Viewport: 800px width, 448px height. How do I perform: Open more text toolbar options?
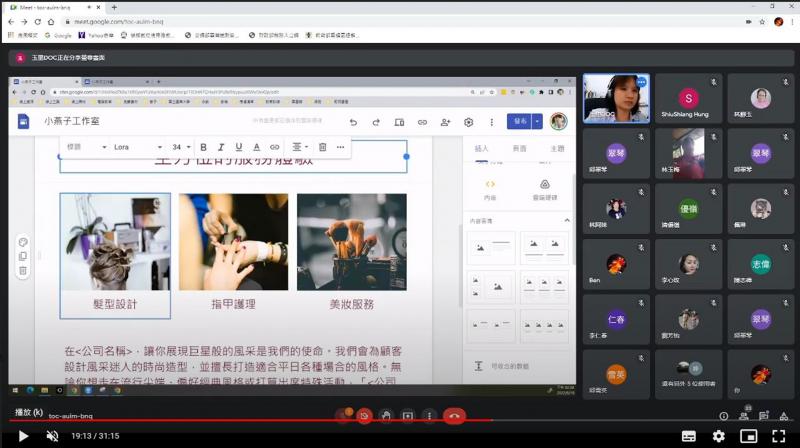pos(340,147)
